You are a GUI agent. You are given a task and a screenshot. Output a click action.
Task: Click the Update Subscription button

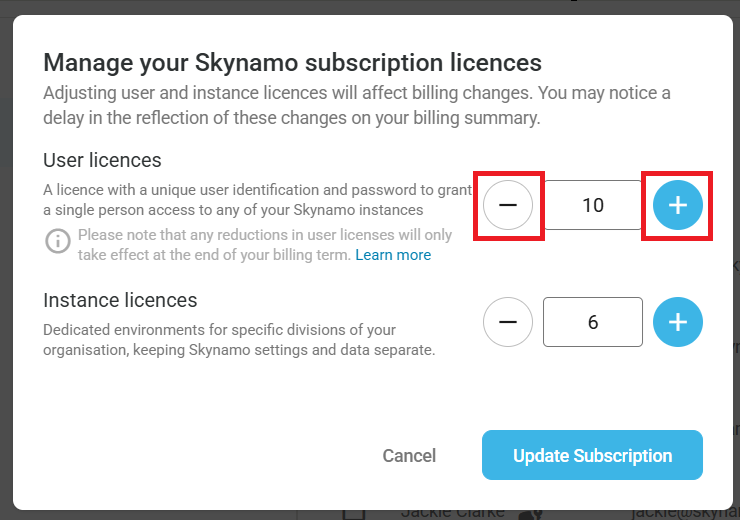[592, 456]
